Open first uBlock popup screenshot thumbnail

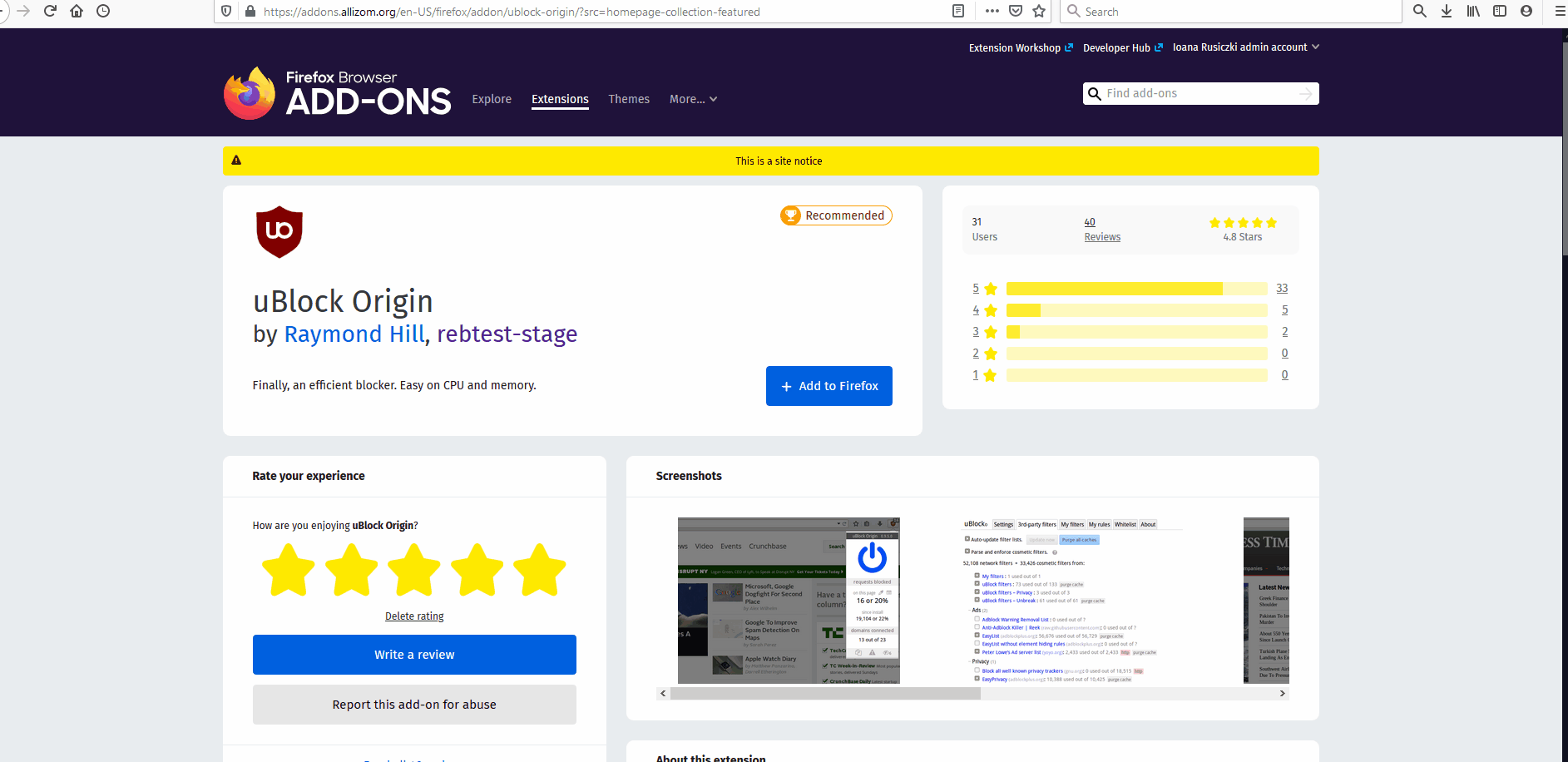tap(789, 601)
